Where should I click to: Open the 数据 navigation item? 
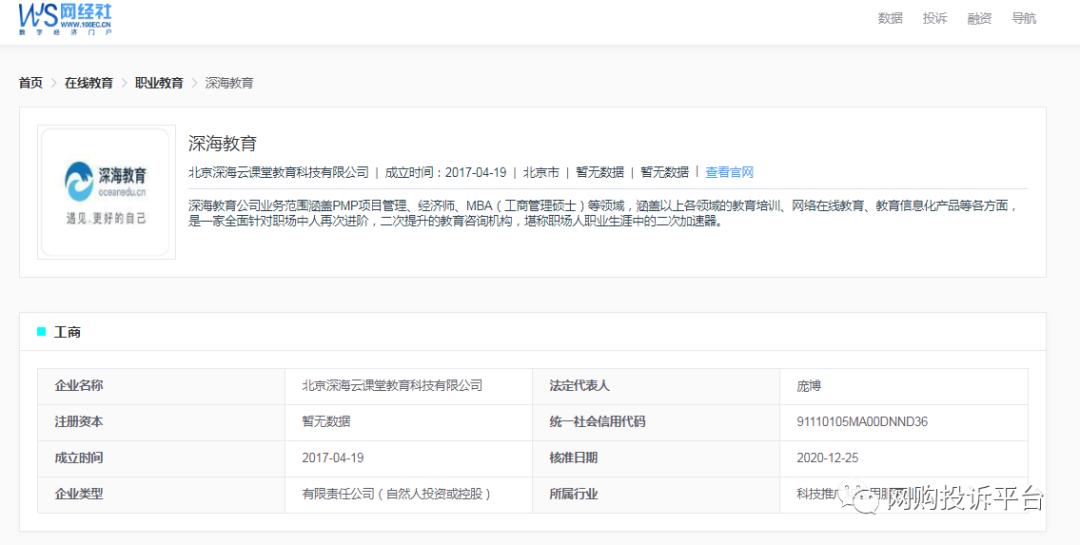point(890,18)
